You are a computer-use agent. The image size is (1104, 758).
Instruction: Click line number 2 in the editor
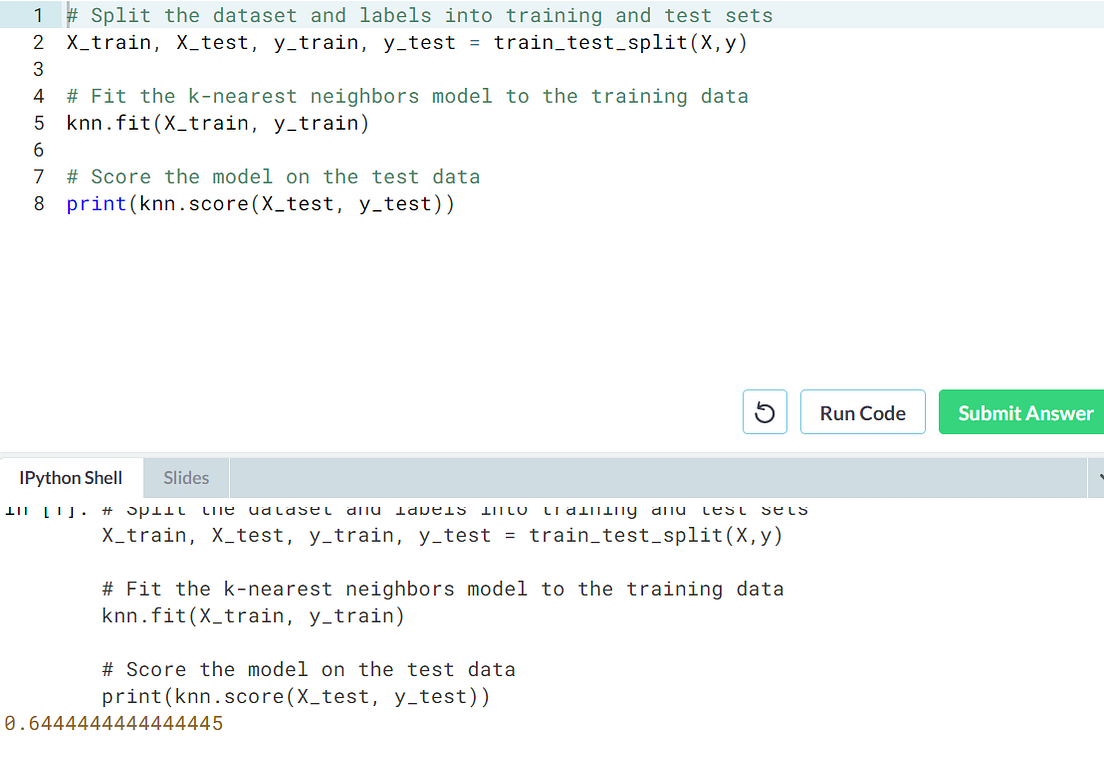[38, 42]
